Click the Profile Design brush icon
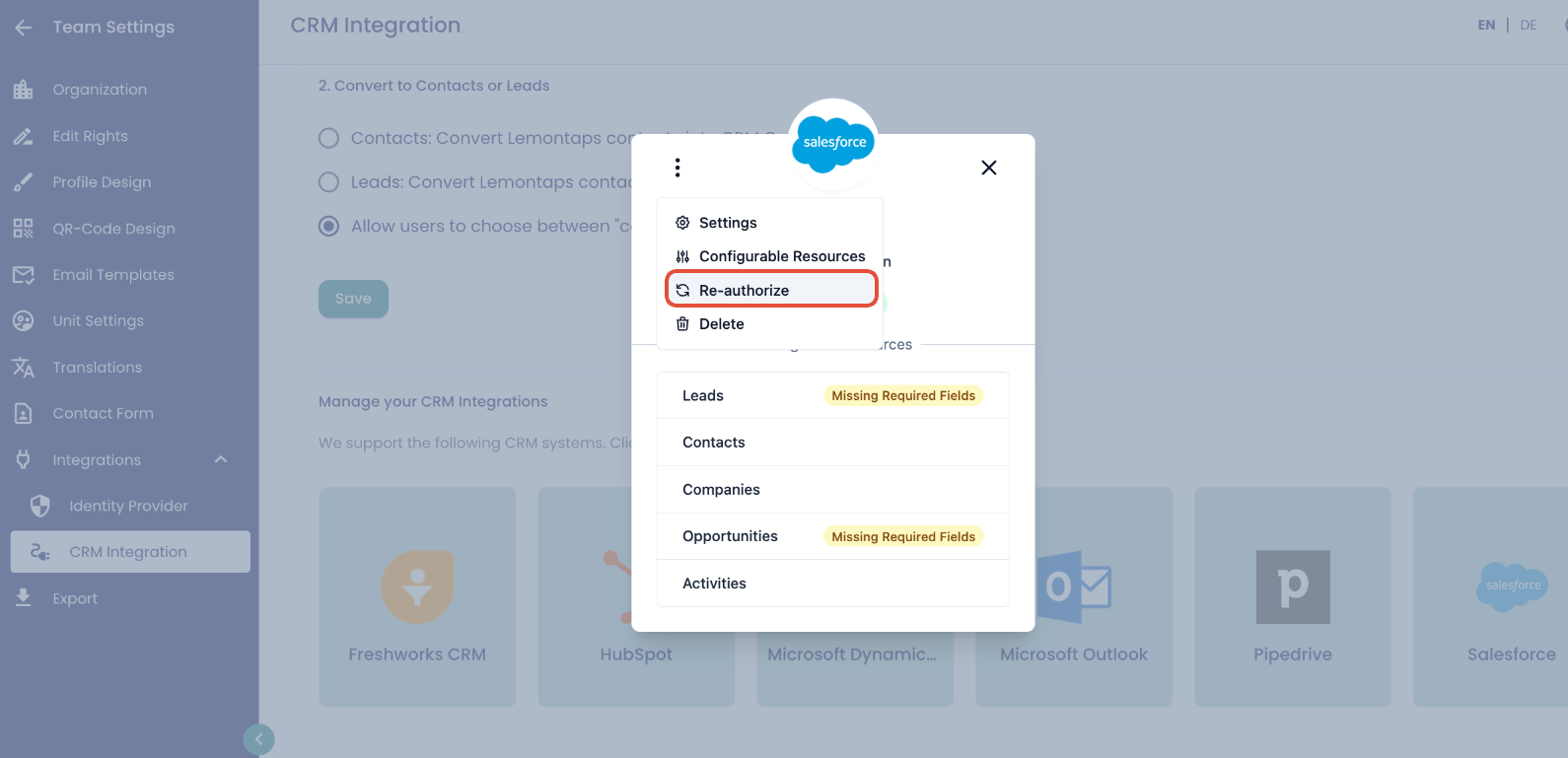Image resolution: width=1568 pixels, height=758 pixels. 24,182
